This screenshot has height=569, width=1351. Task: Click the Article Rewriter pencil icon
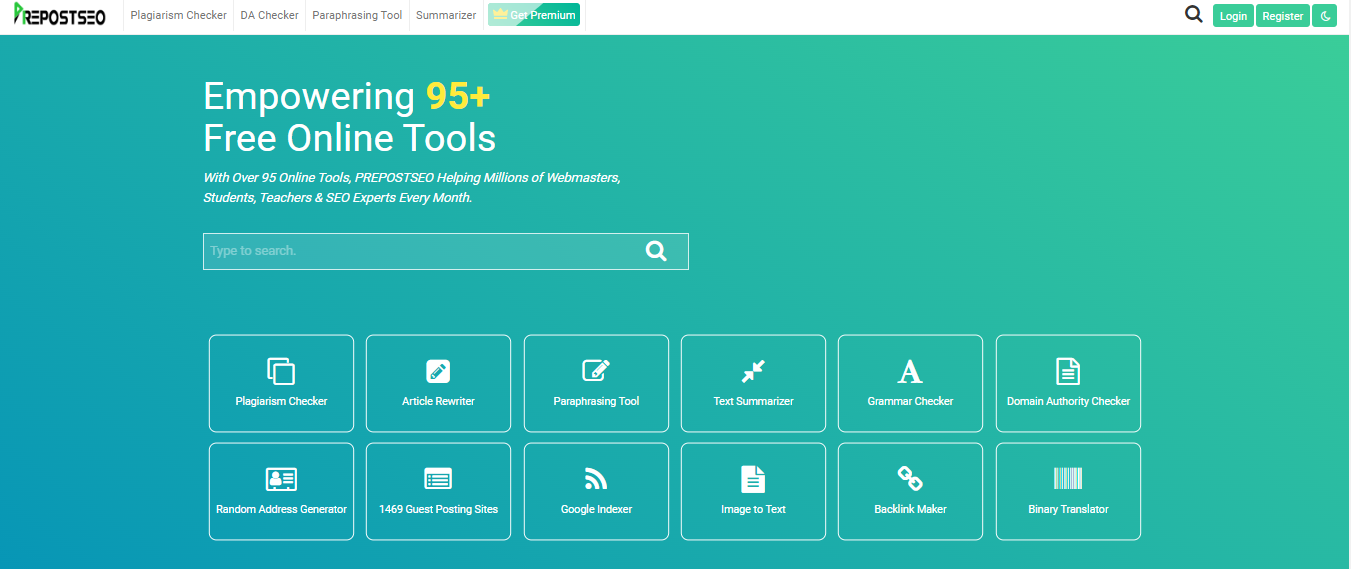[438, 371]
